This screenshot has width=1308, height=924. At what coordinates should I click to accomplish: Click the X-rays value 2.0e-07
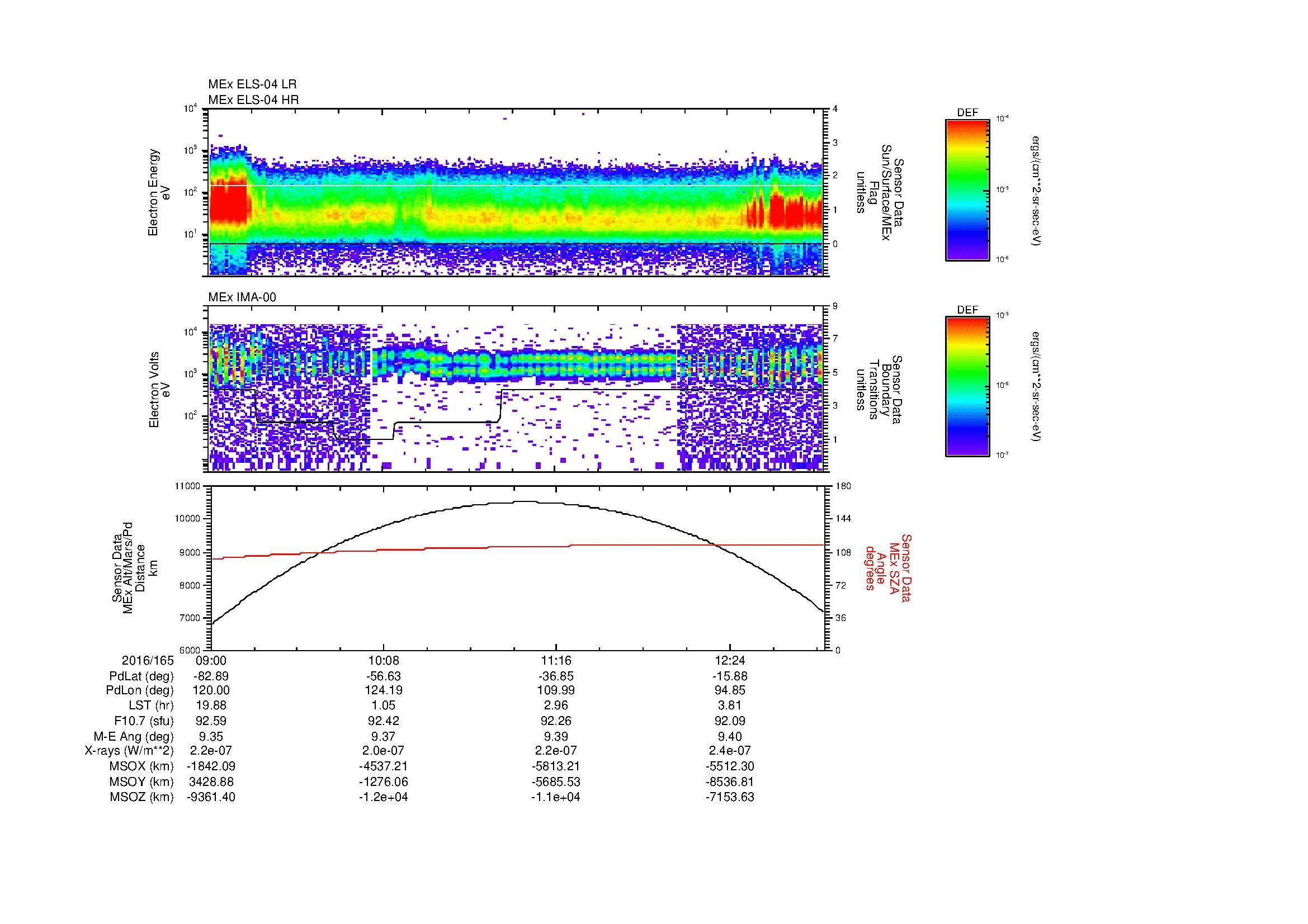(x=384, y=751)
